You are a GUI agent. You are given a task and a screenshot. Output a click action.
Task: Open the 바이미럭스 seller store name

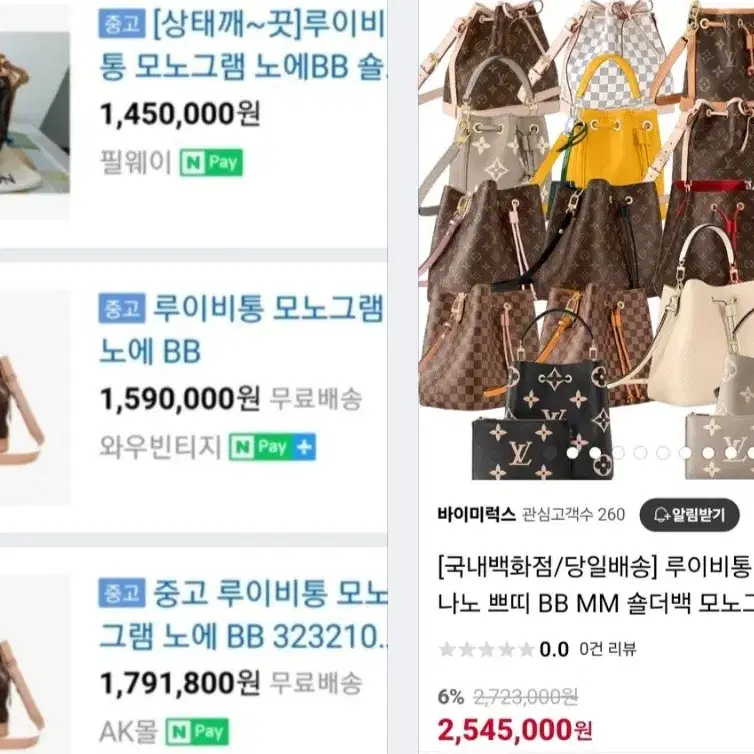pyautogui.click(x=477, y=515)
